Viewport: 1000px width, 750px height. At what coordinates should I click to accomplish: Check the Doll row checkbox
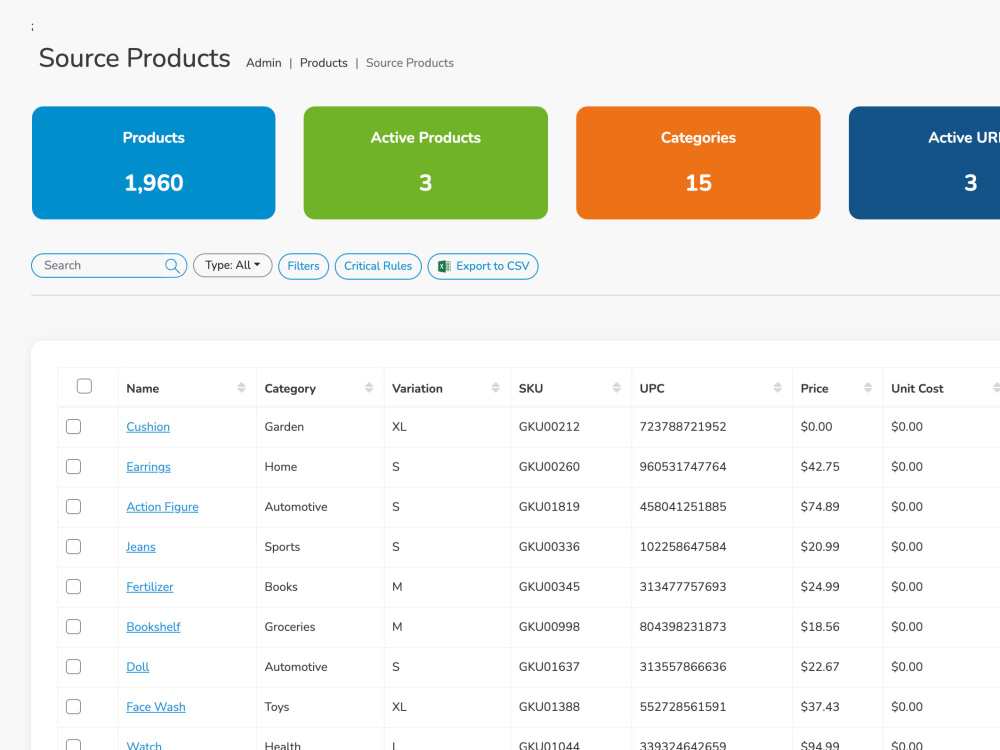tap(73, 666)
